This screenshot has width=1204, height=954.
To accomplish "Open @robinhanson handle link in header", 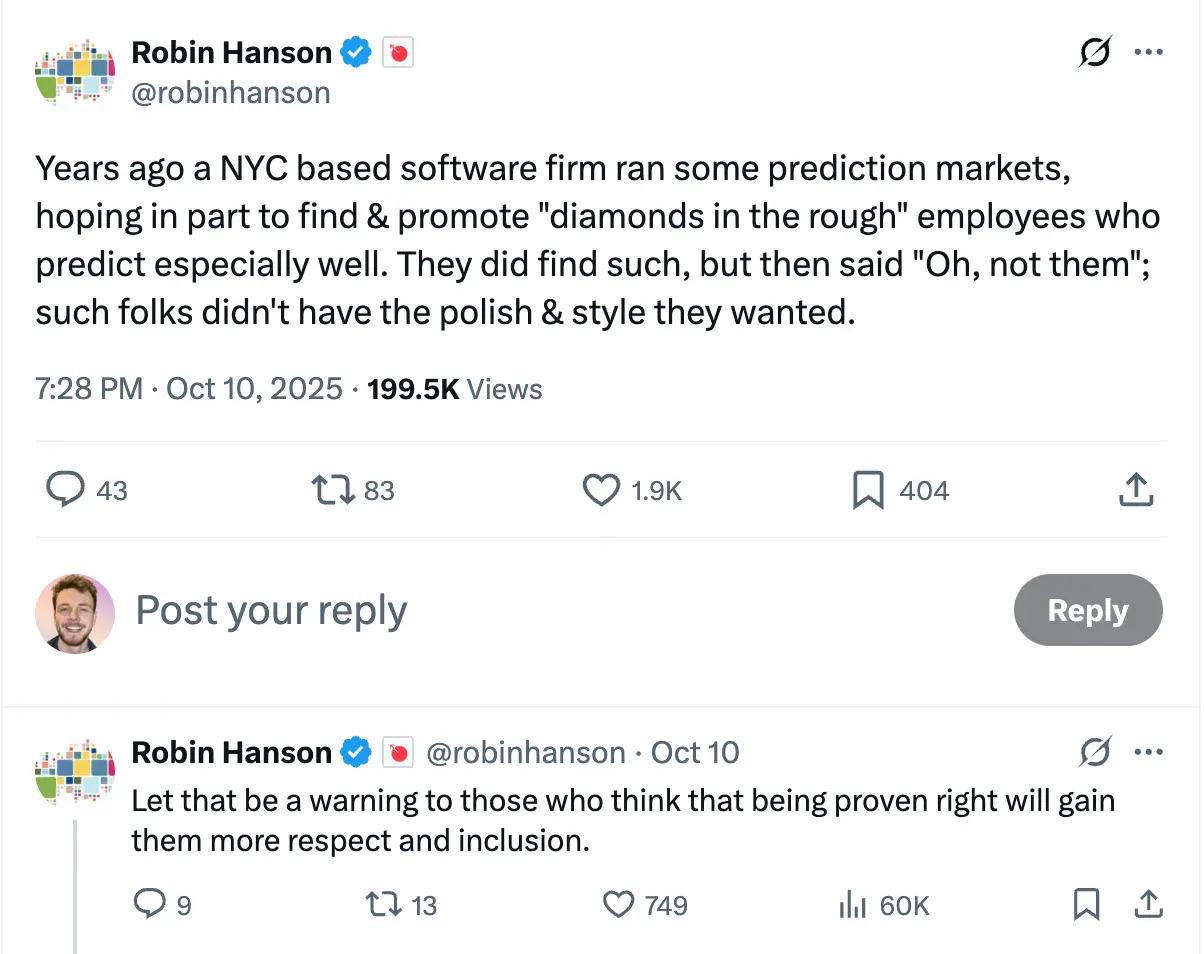I will coord(231,93).
